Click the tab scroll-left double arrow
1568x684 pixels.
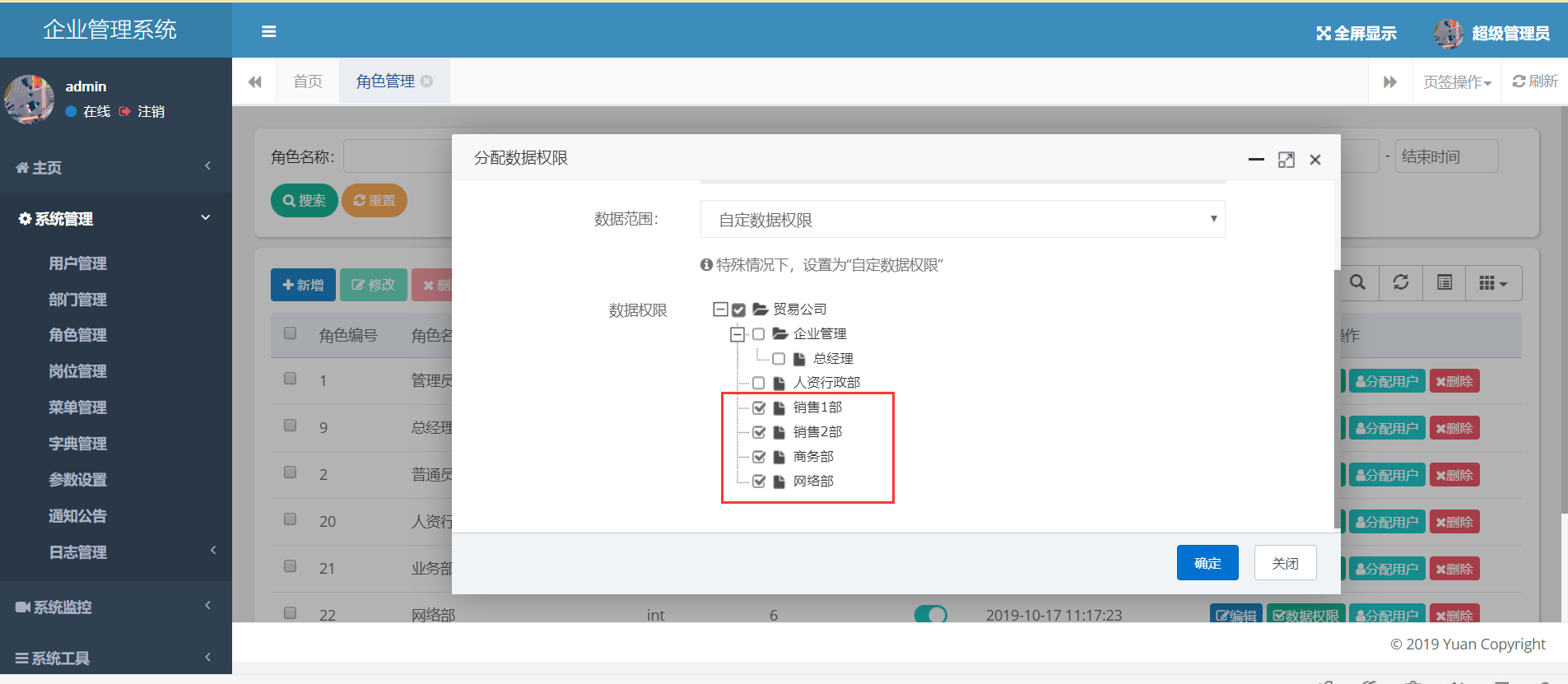tap(254, 81)
